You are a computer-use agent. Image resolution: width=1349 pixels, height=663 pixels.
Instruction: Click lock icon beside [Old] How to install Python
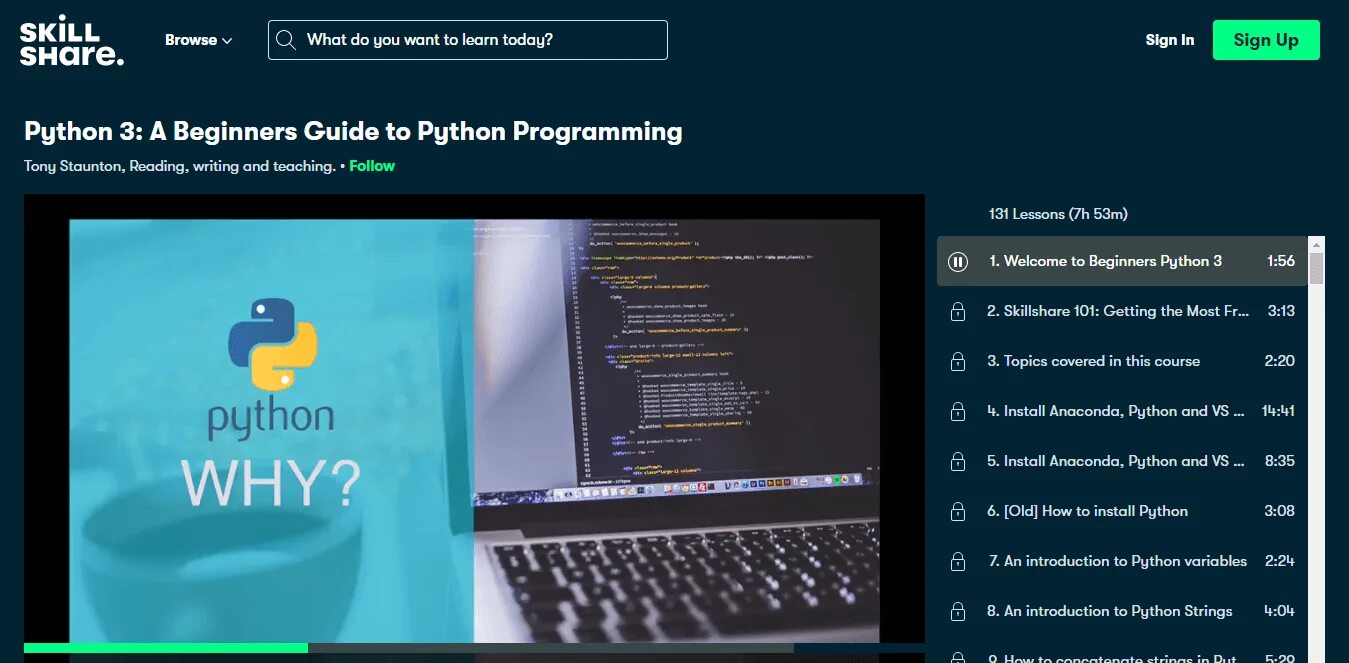pyautogui.click(x=957, y=512)
